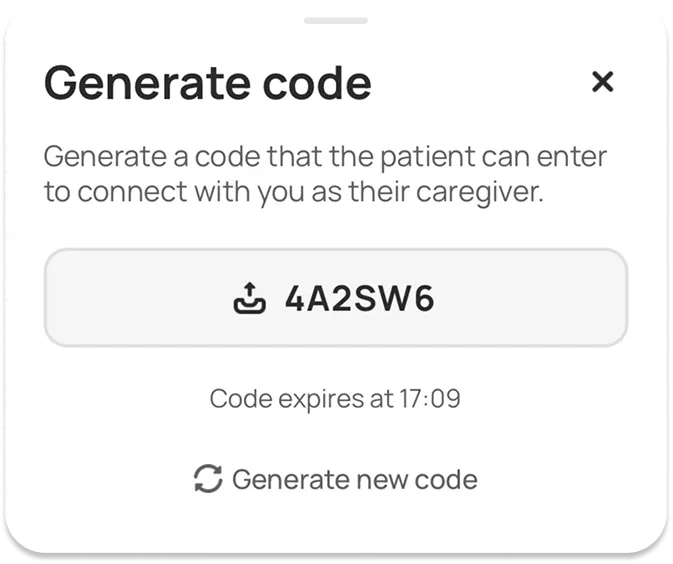Image resolution: width=673 pixels, height=564 pixels.
Task: Tap the share icon beside the code
Action: coord(249,298)
